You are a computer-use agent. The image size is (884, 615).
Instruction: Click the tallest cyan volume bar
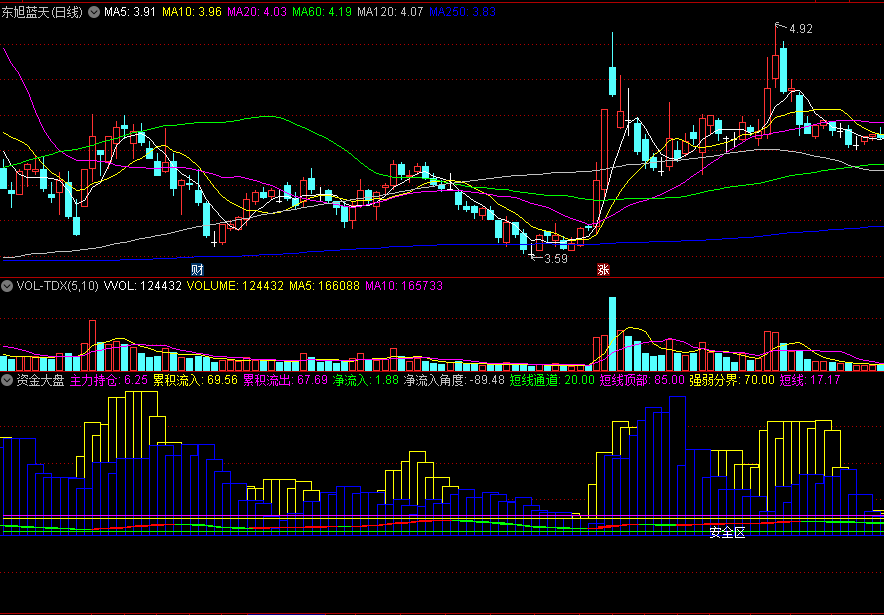[612, 334]
